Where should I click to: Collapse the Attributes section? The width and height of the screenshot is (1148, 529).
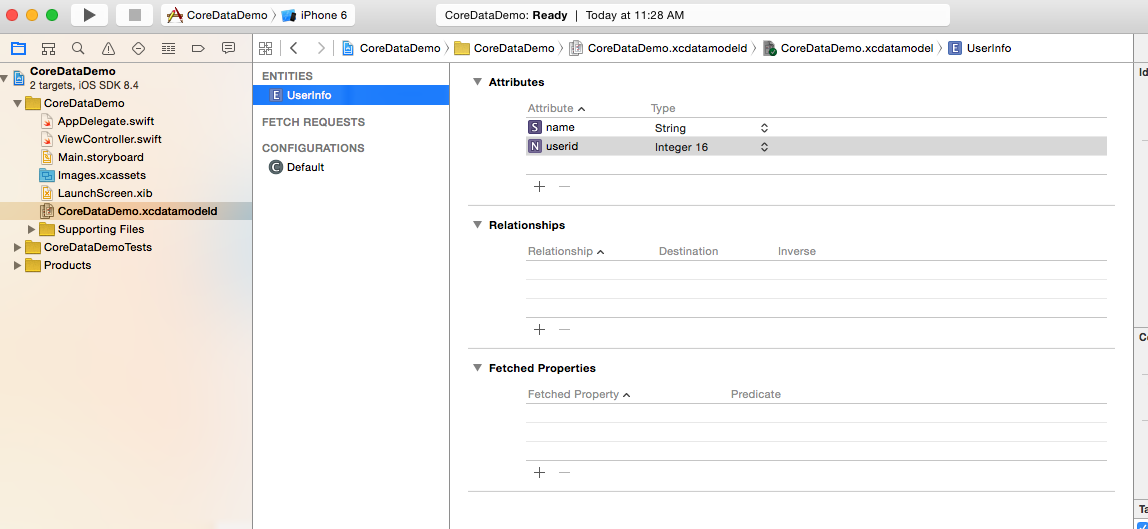click(478, 82)
